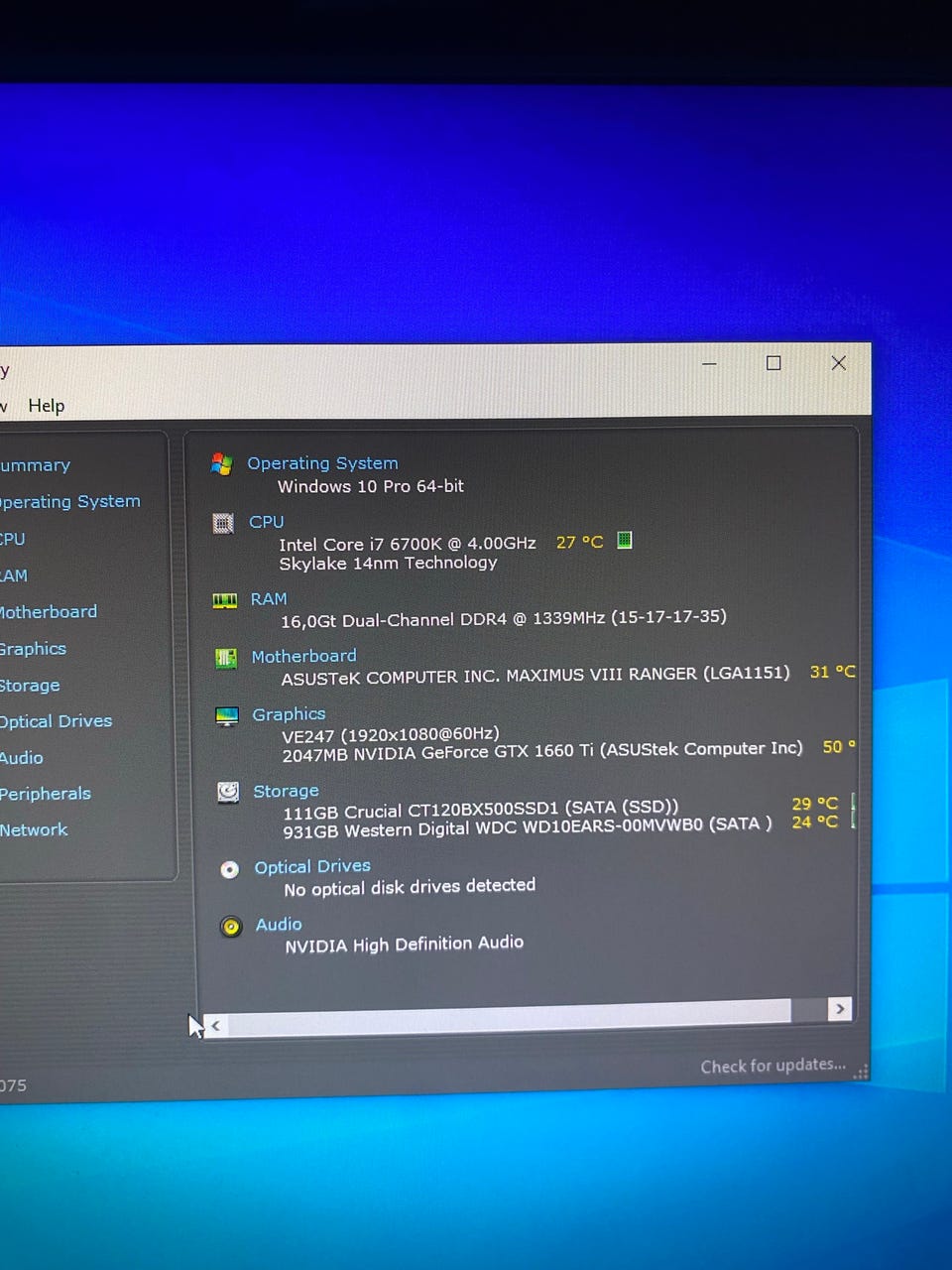This screenshot has height=1270, width=952.
Task: Select Graphics in the sidebar
Action: click(x=33, y=649)
